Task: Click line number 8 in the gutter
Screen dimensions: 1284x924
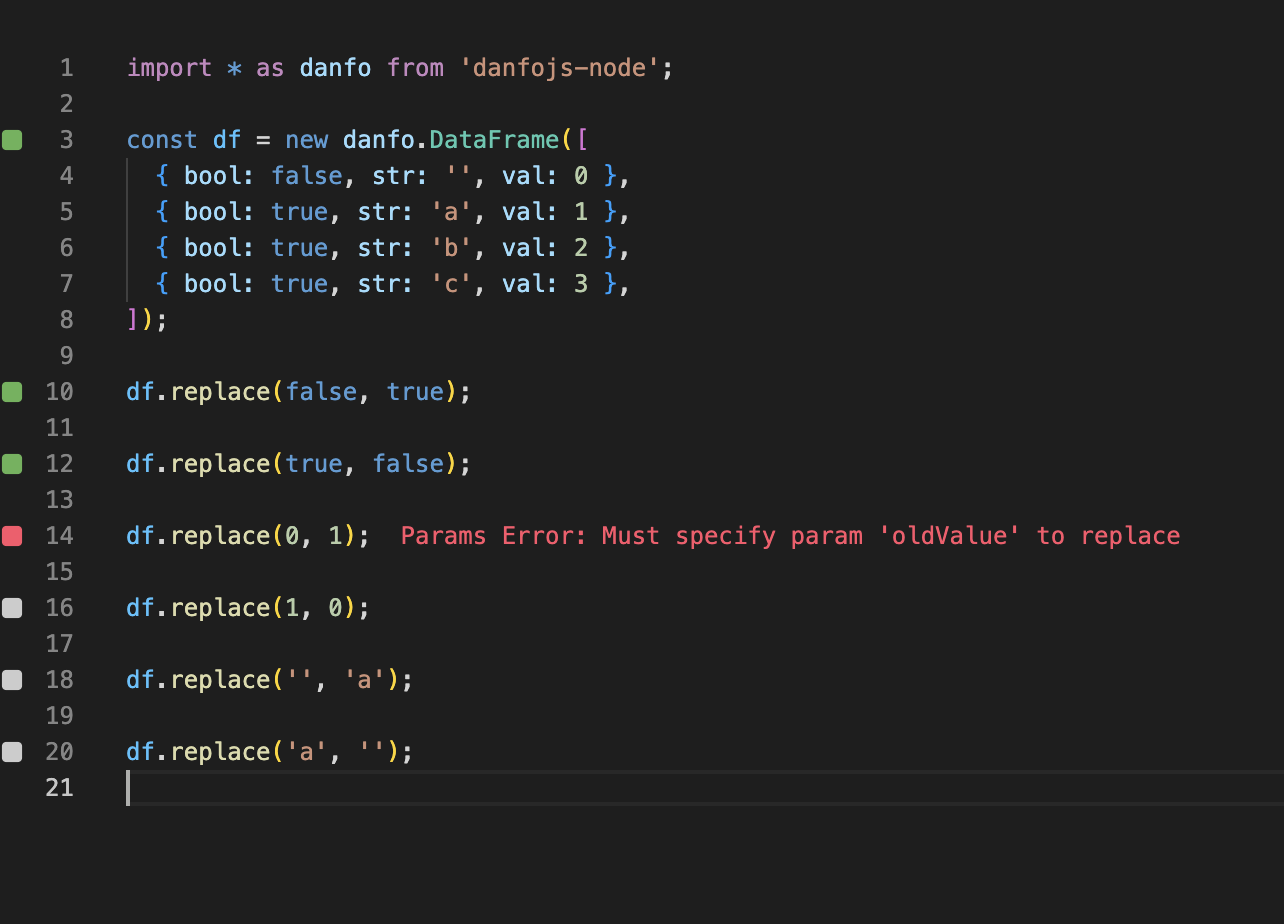Action: pos(66,320)
